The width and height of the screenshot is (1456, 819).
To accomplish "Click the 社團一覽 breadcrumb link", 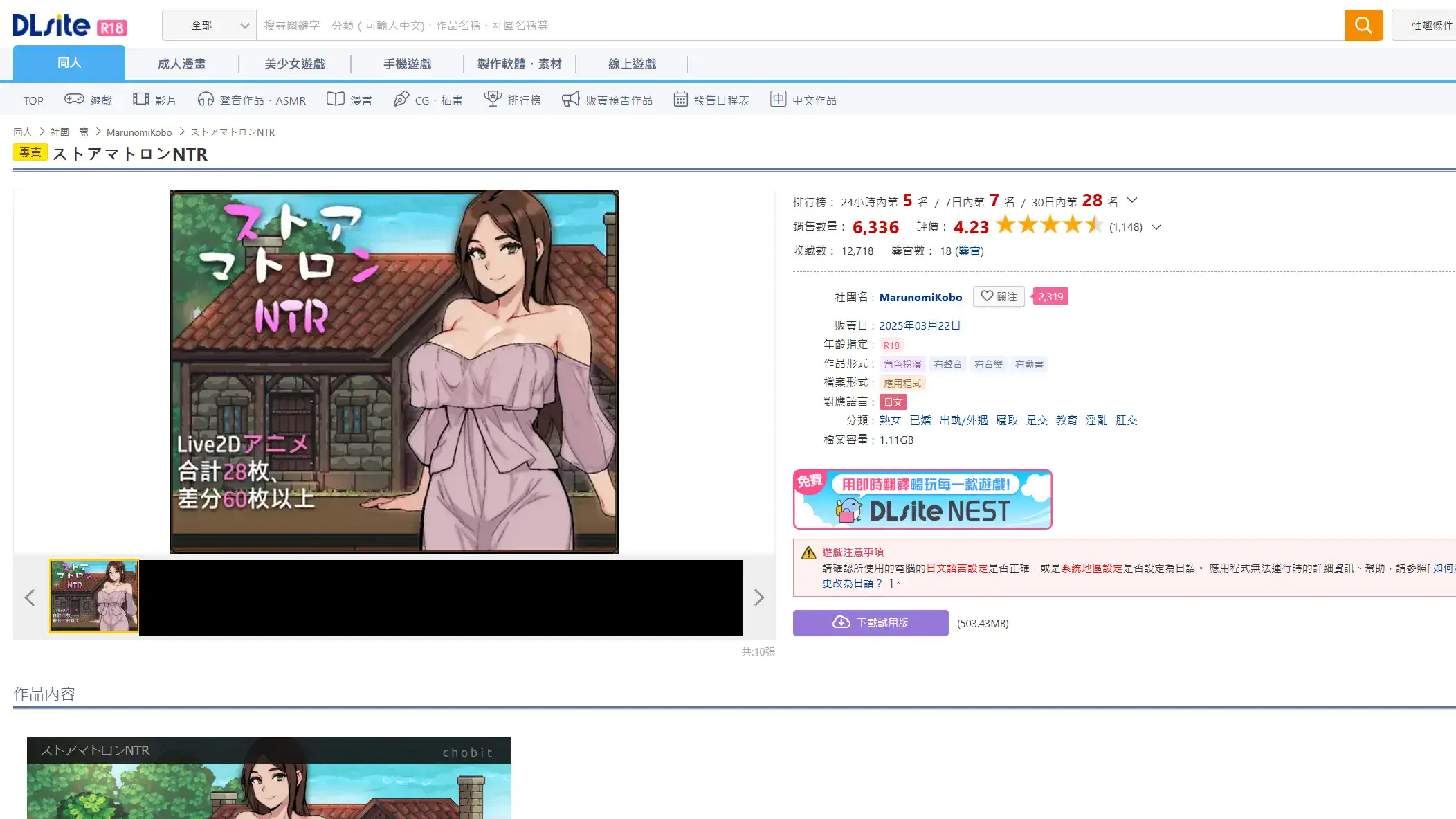I will [69, 132].
